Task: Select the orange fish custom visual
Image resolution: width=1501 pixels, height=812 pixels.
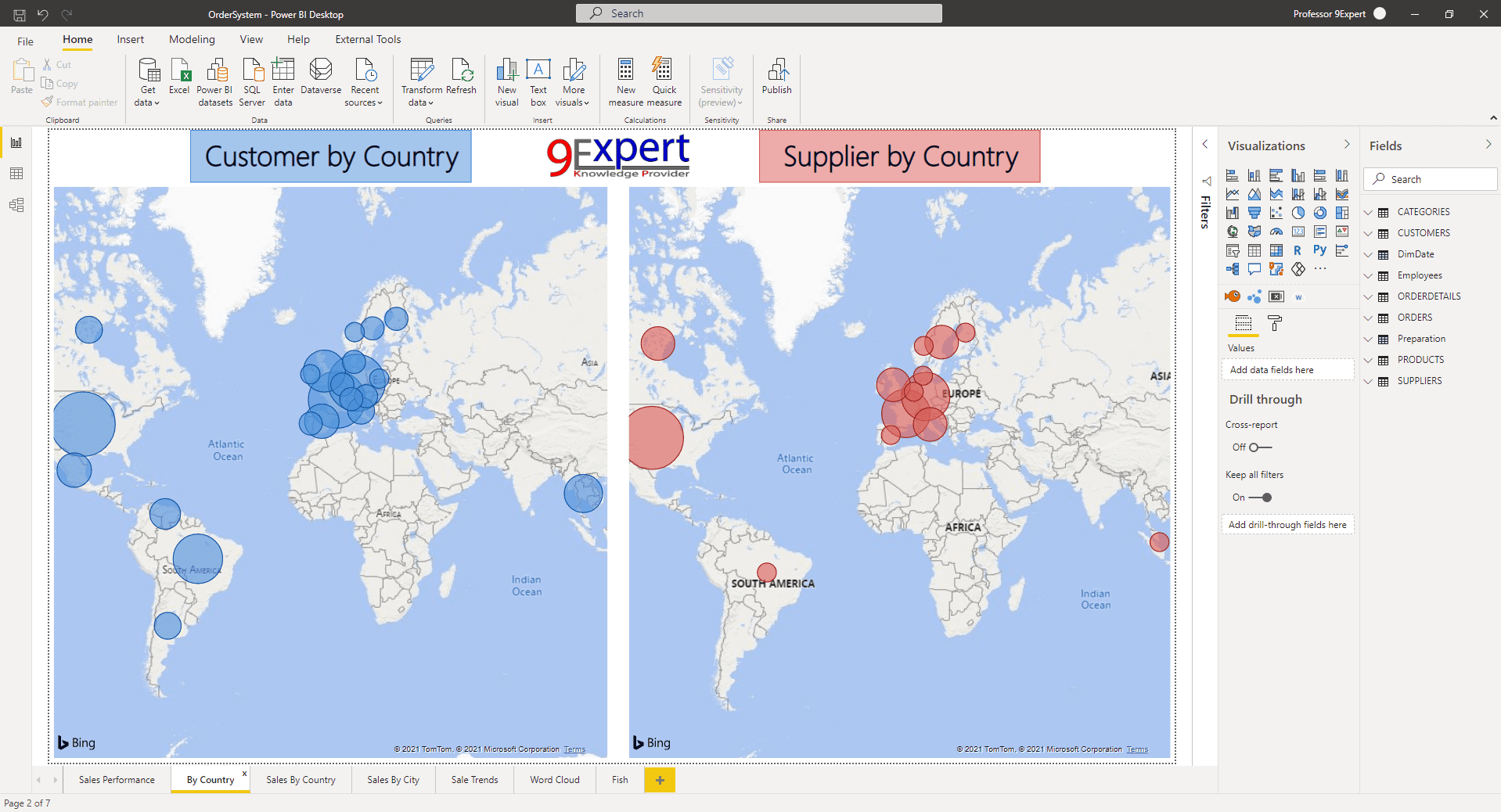Action: (x=1233, y=296)
